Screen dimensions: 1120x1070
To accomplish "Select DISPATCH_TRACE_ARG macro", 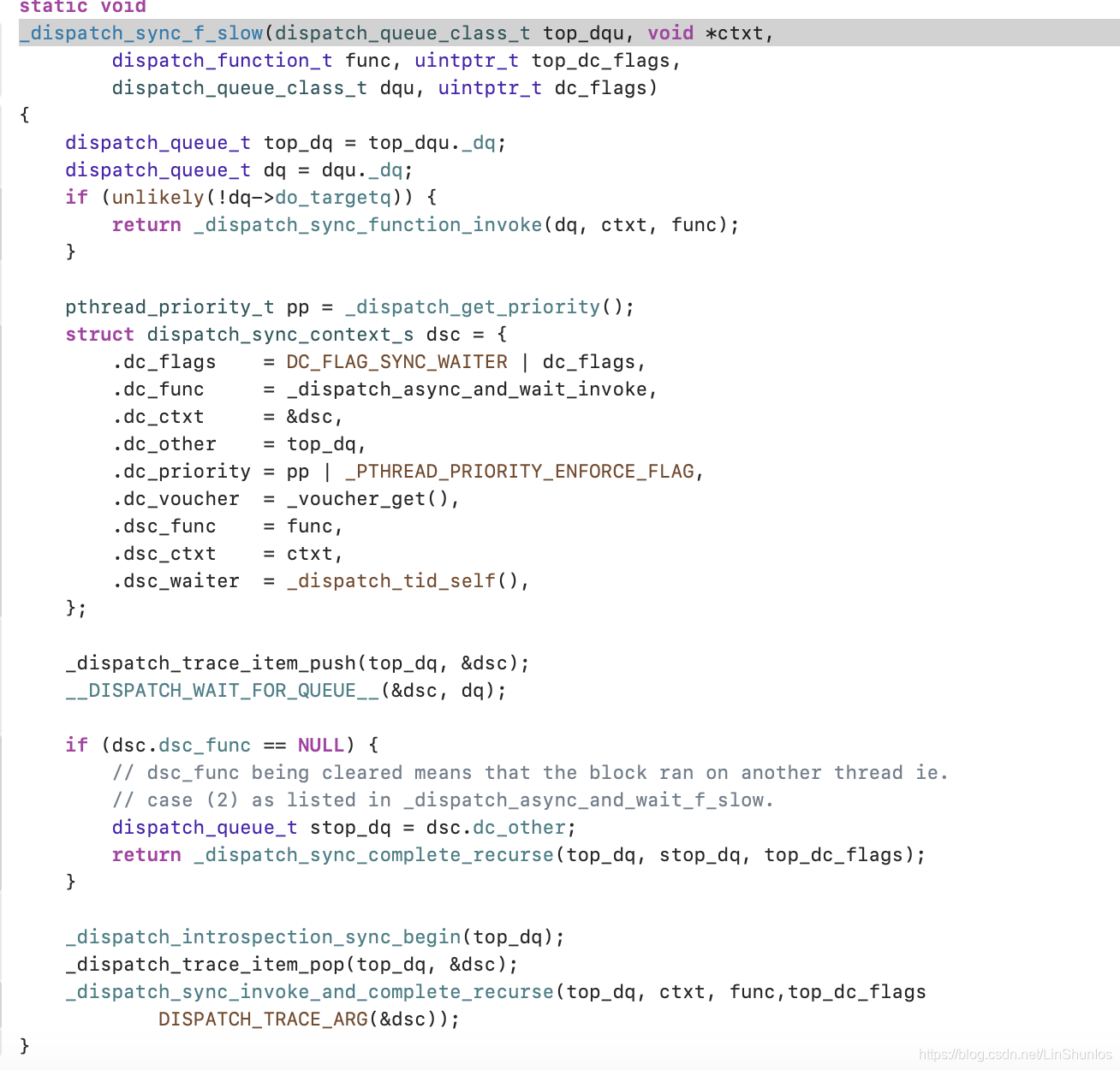I will pyautogui.click(x=263, y=1019).
